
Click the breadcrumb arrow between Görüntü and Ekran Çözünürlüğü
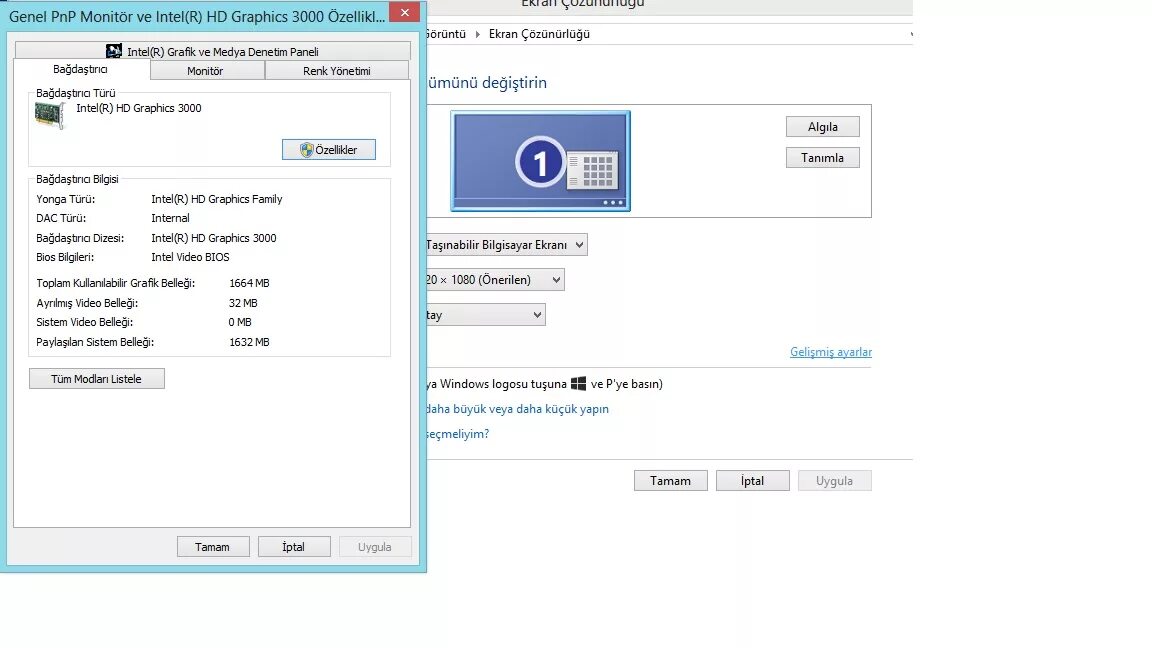click(x=478, y=34)
